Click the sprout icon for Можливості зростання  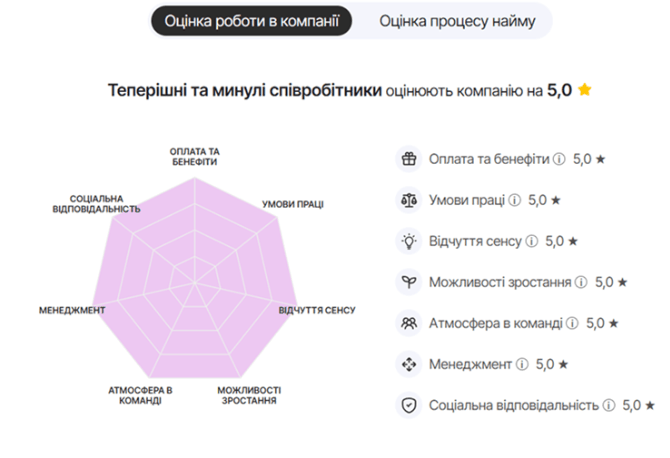click(409, 282)
